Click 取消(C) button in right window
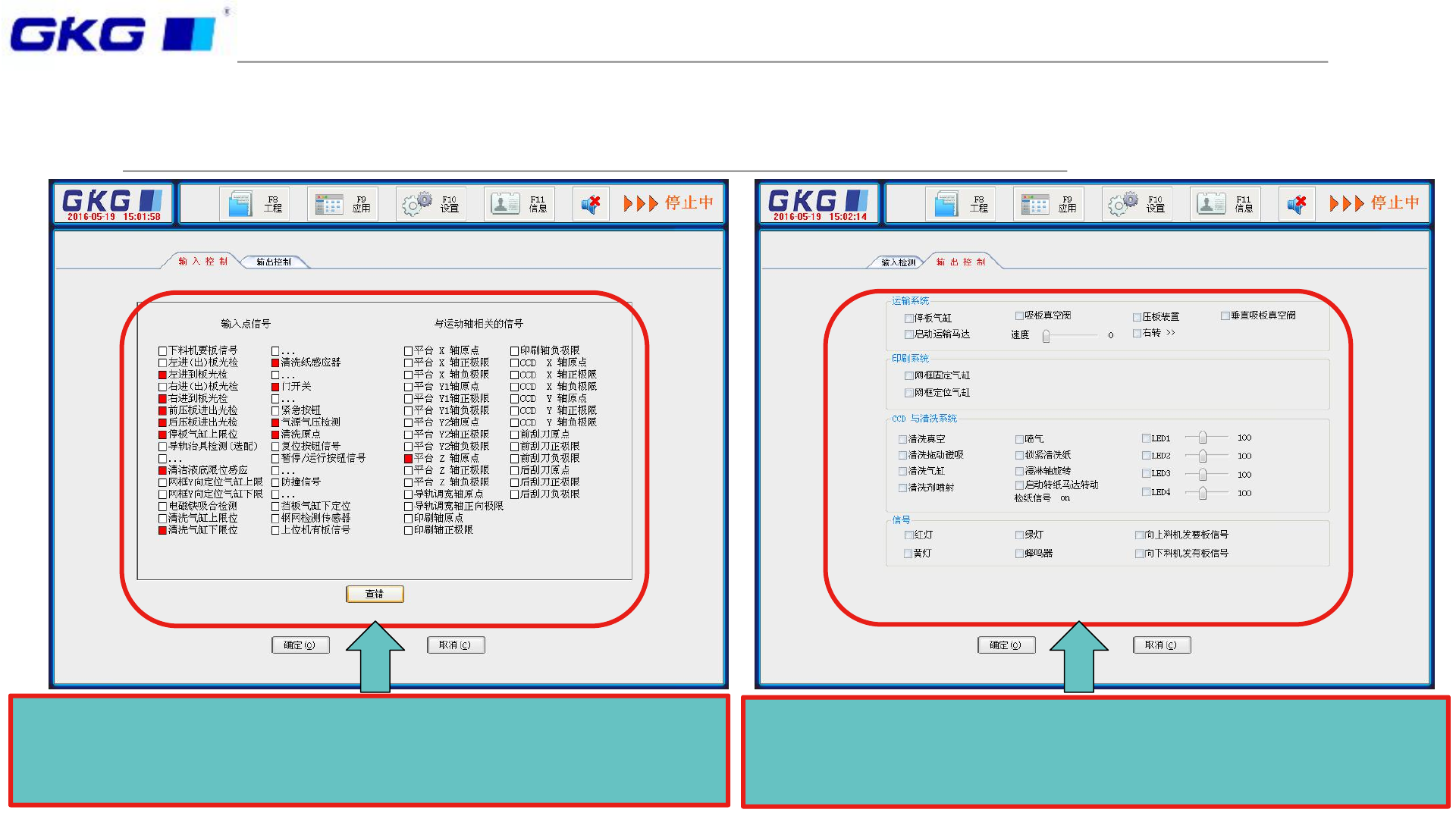 click(1161, 645)
